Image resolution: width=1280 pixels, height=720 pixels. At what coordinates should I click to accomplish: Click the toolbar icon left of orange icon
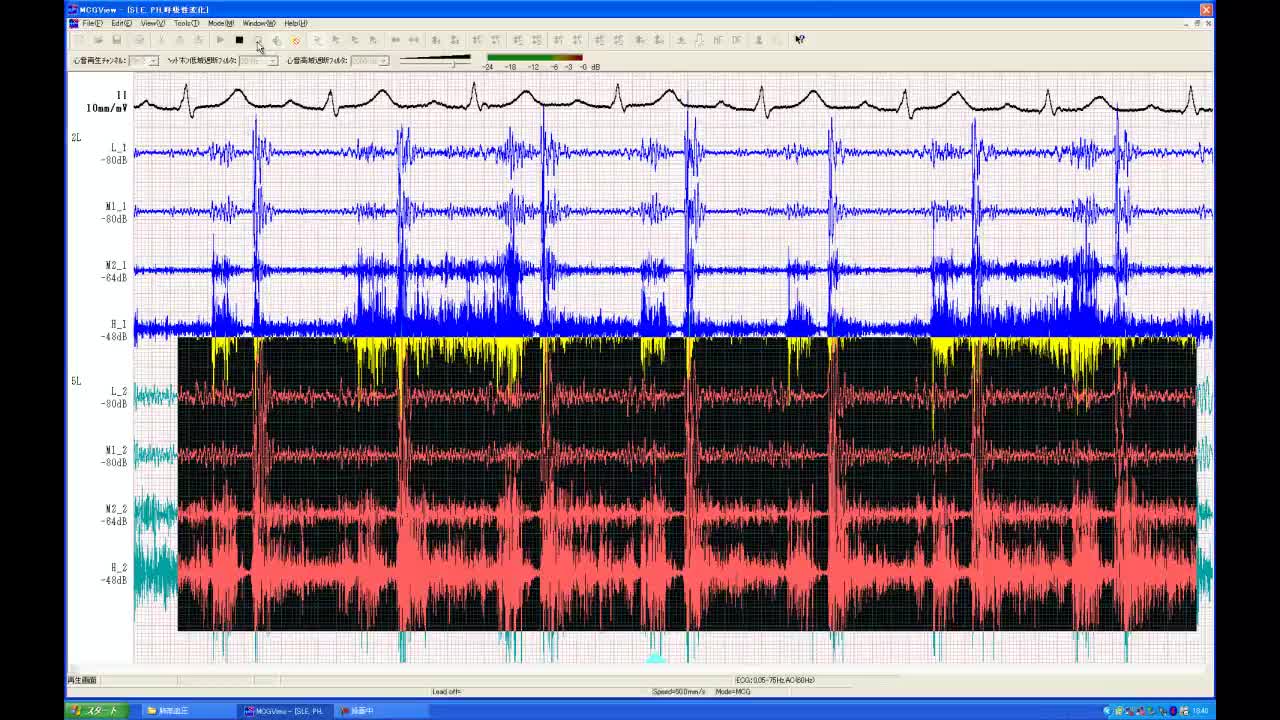(x=277, y=40)
